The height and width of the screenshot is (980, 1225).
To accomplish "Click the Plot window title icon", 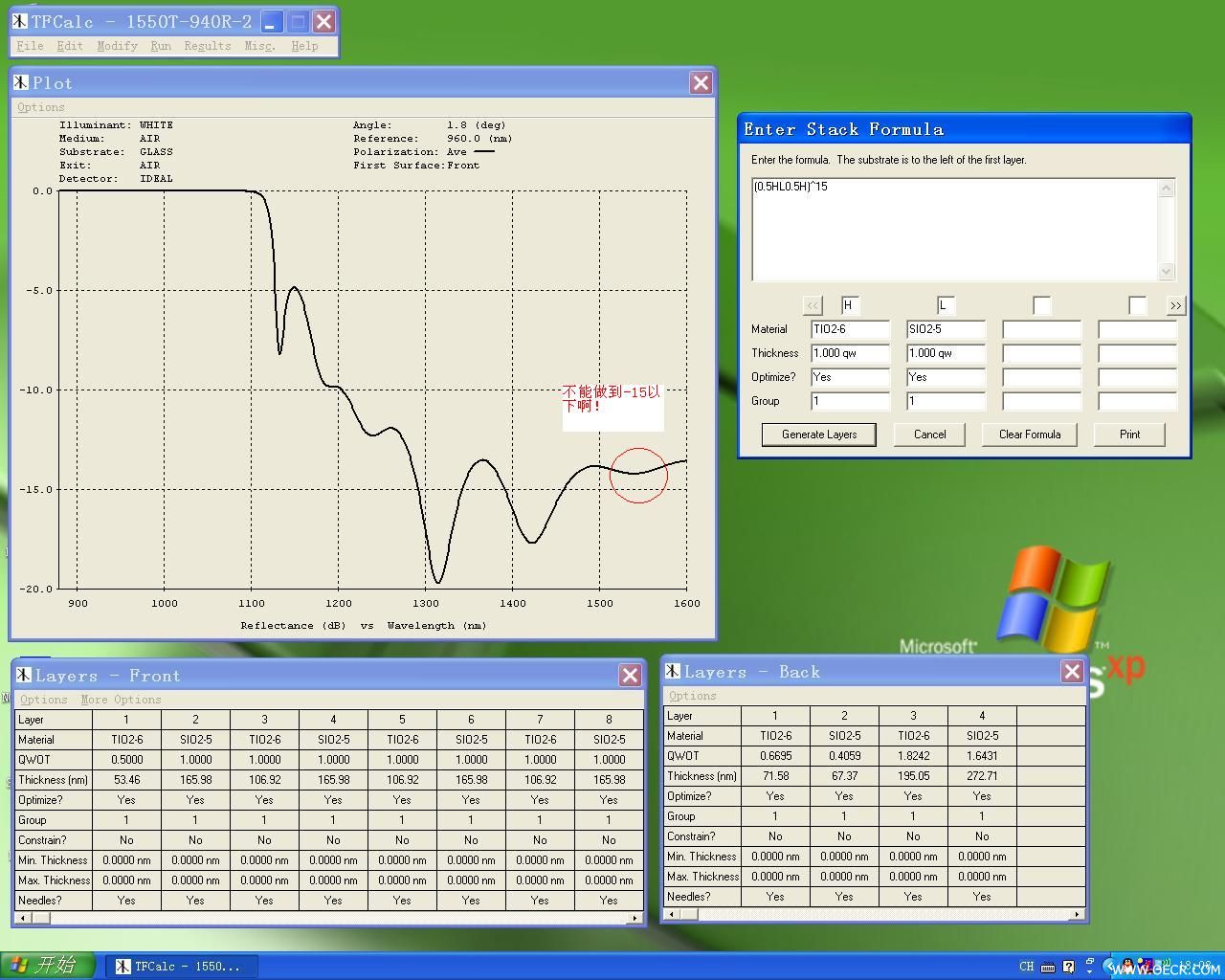I will click(21, 82).
